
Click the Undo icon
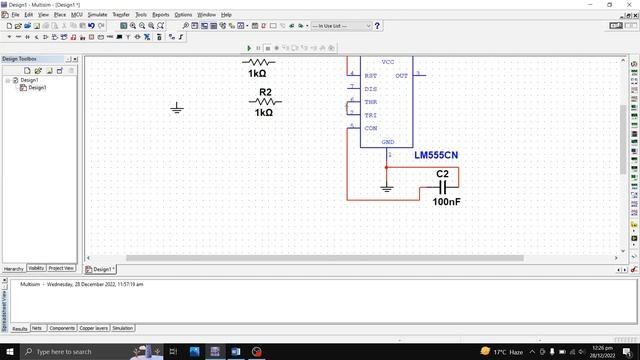[x=91, y=26]
